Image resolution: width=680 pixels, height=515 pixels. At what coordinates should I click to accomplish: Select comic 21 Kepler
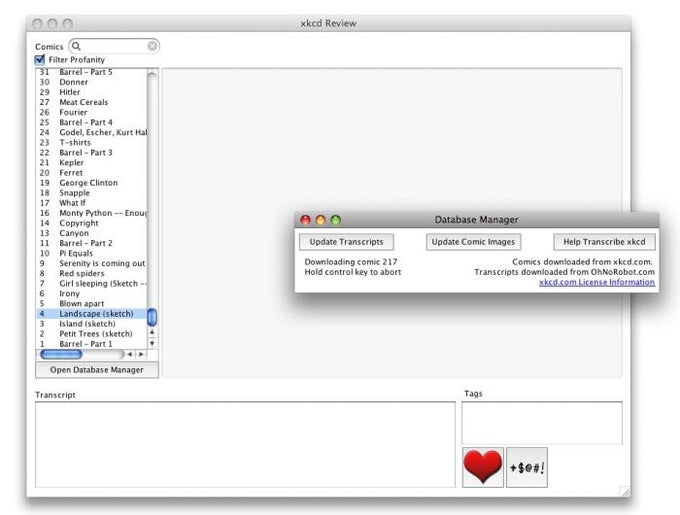tap(92, 163)
